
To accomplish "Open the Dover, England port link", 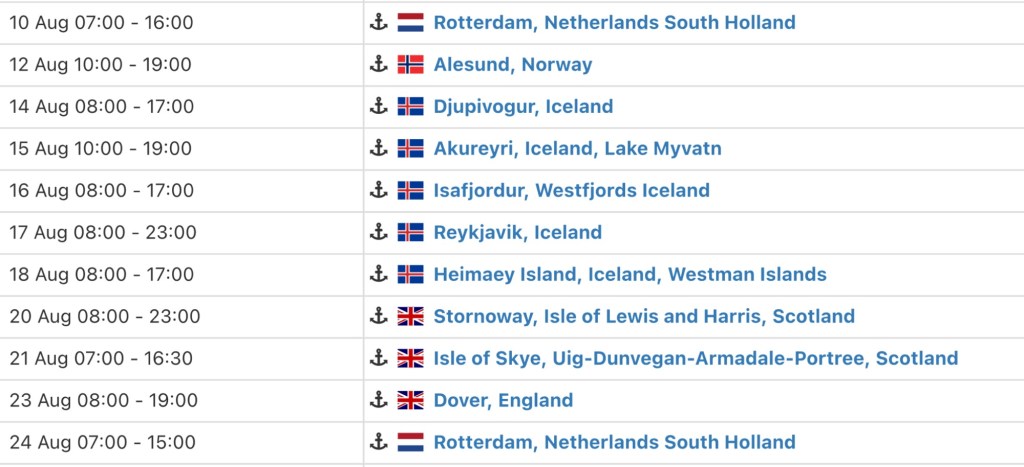I will click(503, 400).
